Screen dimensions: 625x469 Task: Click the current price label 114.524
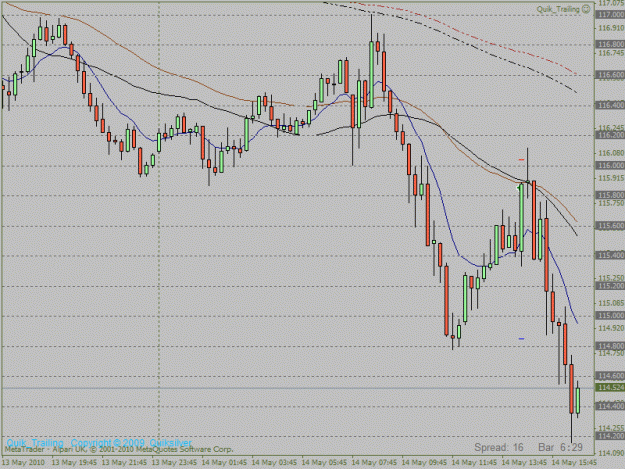click(610, 388)
